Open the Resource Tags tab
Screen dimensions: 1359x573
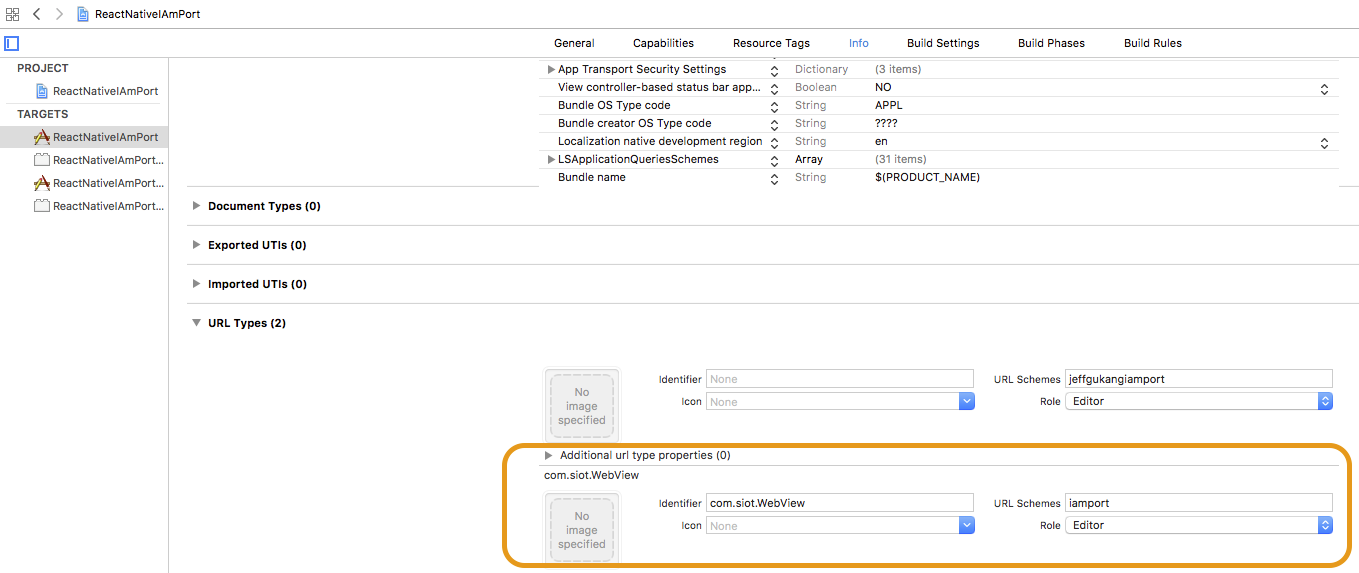point(771,43)
